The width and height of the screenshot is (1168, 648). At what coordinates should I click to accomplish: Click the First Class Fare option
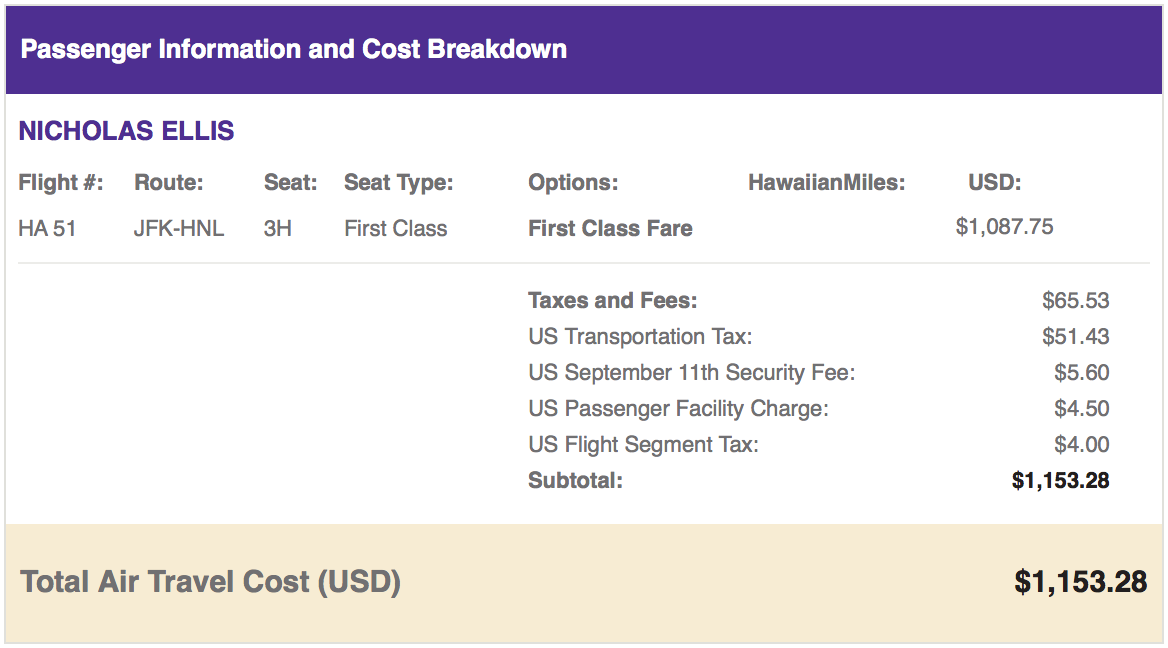tap(610, 228)
